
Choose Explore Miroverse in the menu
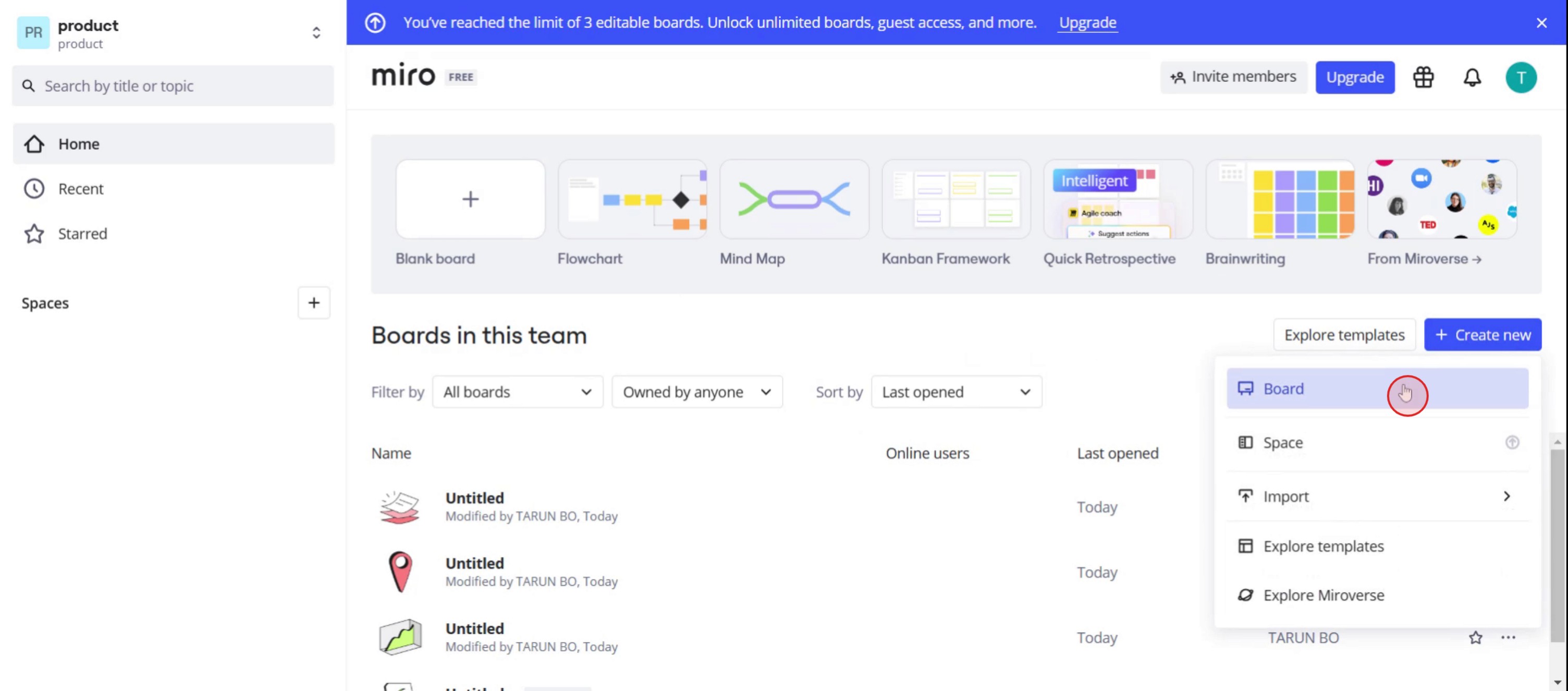pyautogui.click(x=1322, y=595)
